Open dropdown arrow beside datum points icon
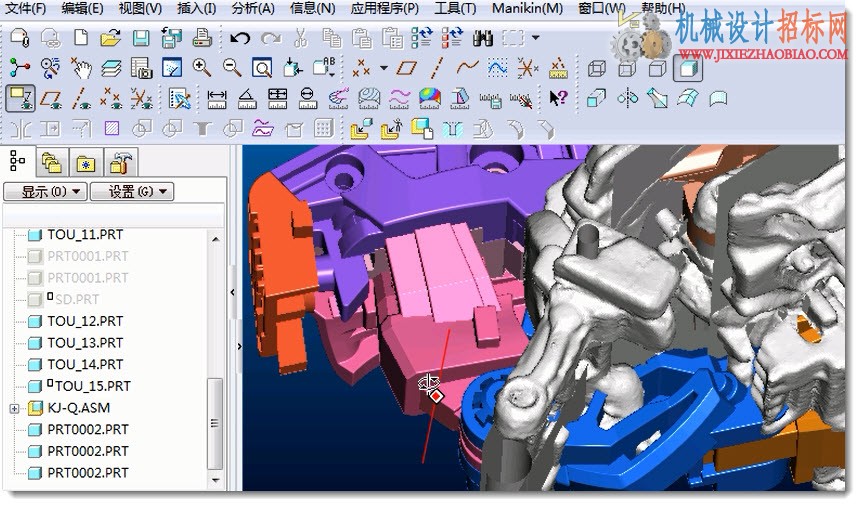860x506 pixels. tap(383, 68)
